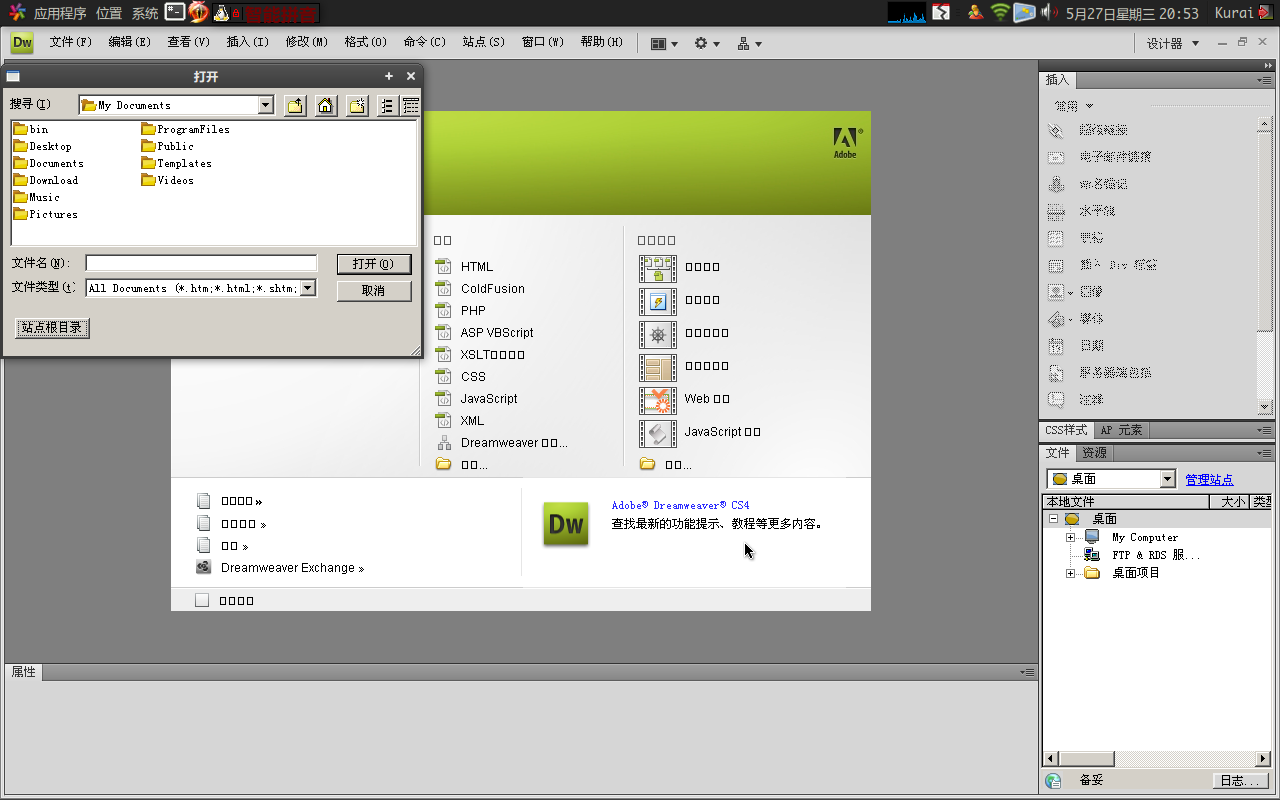
Task: Go up one folder level in 打开 dialog
Action: [x=295, y=105]
